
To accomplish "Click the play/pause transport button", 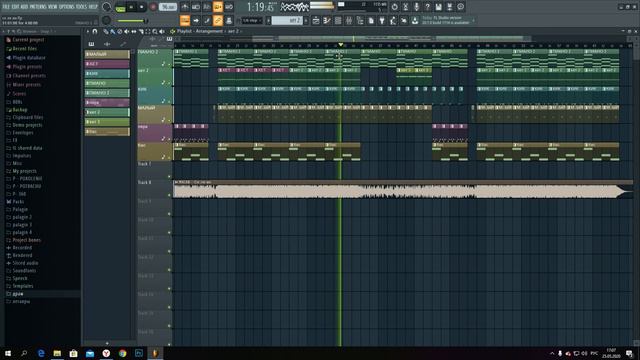I will point(131,7).
